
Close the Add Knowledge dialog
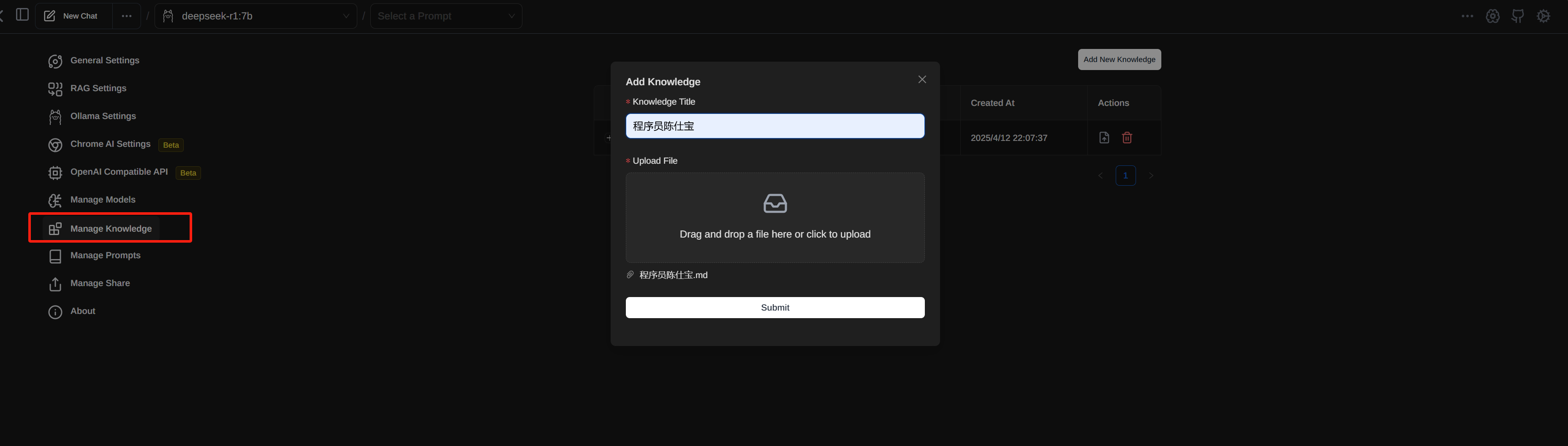pyautogui.click(x=921, y=80)
